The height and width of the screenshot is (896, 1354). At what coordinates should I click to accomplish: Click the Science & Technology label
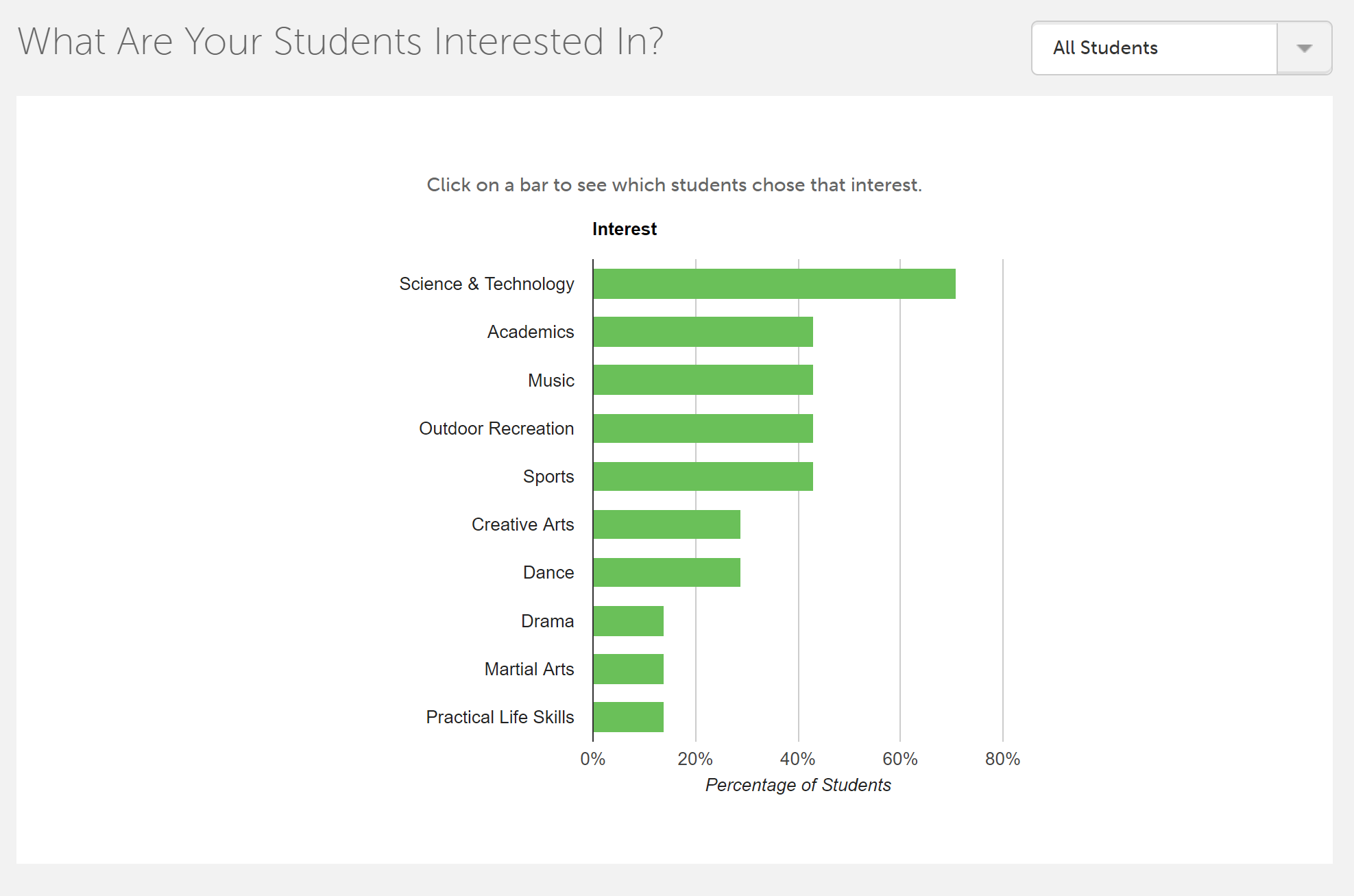point(487,284)
